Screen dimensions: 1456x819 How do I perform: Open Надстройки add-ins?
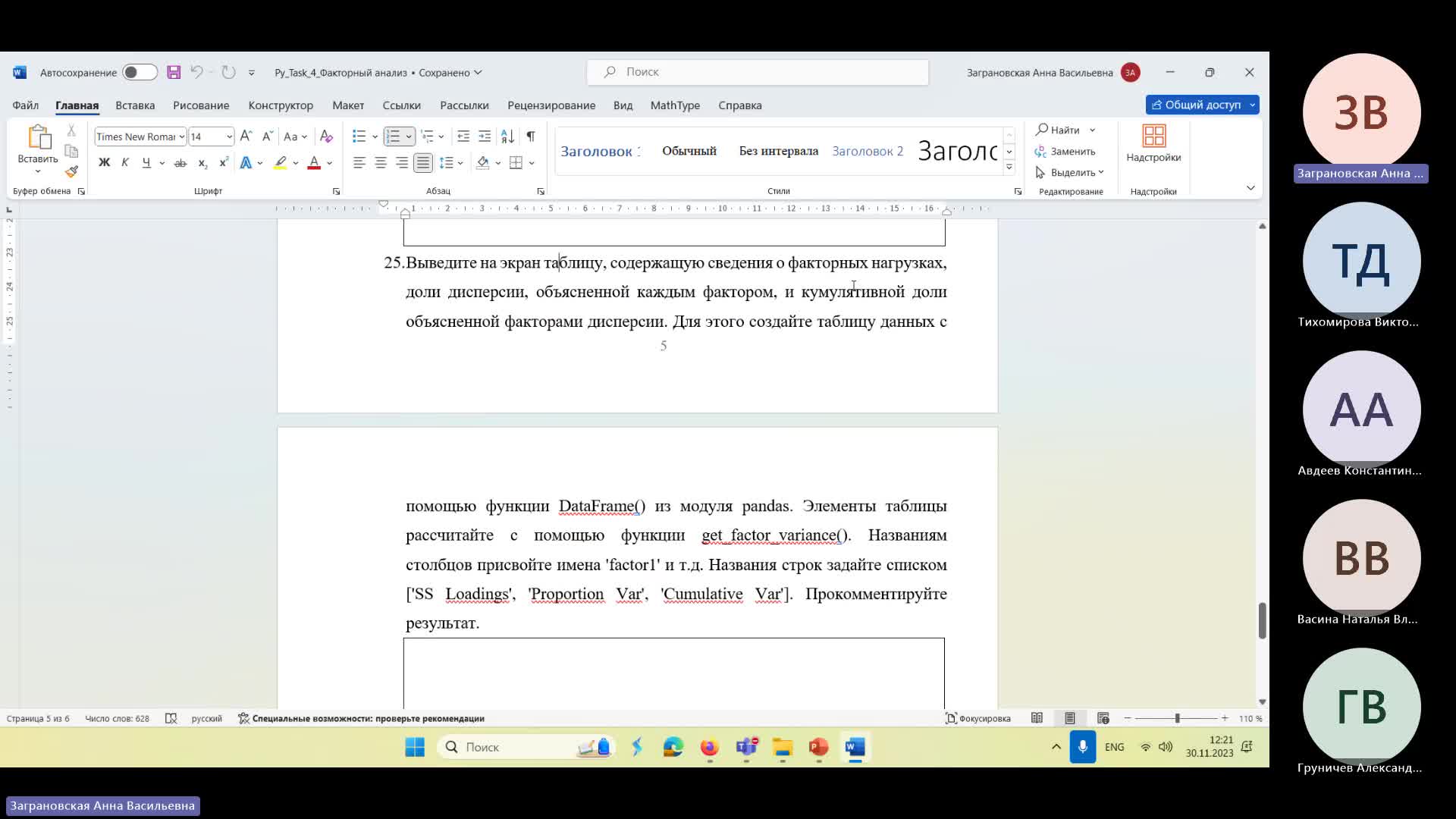coord(1153,144)
